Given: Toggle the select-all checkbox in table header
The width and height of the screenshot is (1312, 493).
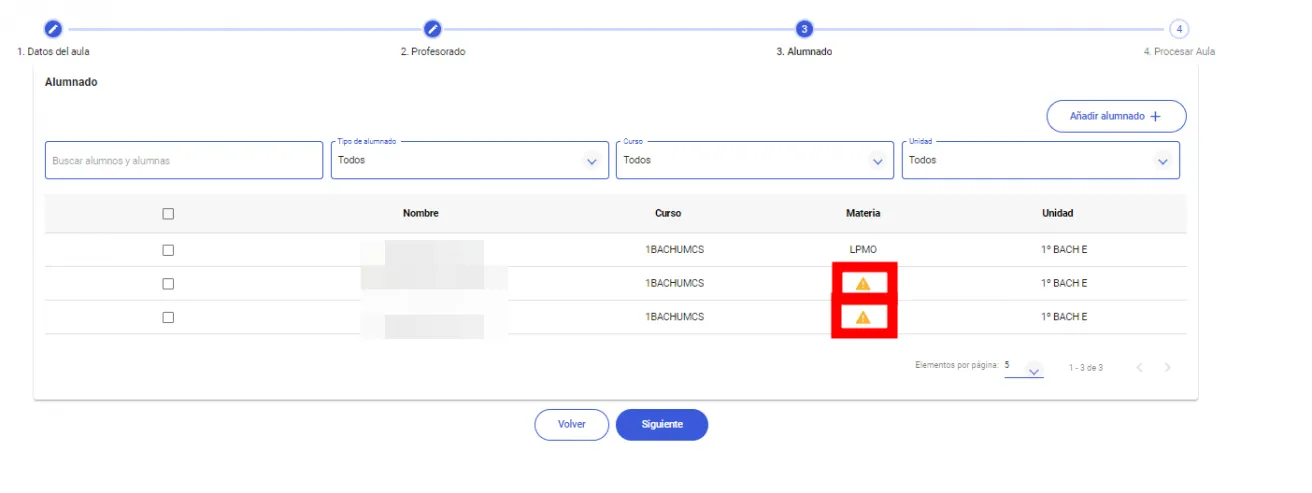Looking at the screenshot, I should [x=168, y=214].
